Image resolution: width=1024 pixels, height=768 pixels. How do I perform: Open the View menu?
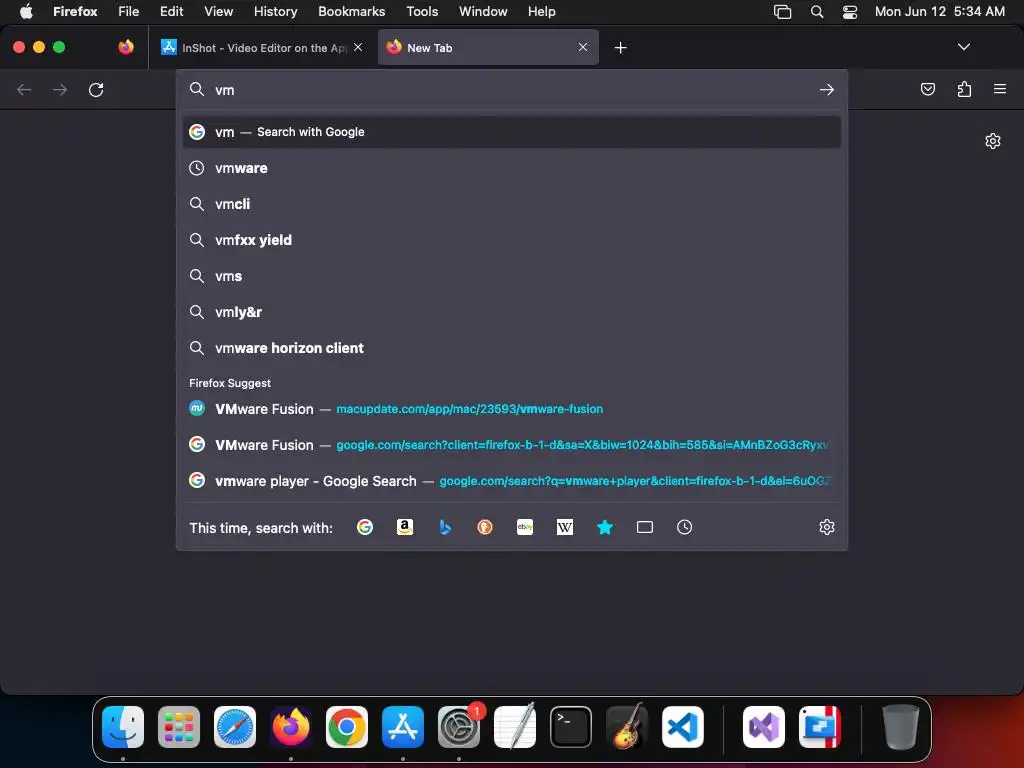point(218,11)
